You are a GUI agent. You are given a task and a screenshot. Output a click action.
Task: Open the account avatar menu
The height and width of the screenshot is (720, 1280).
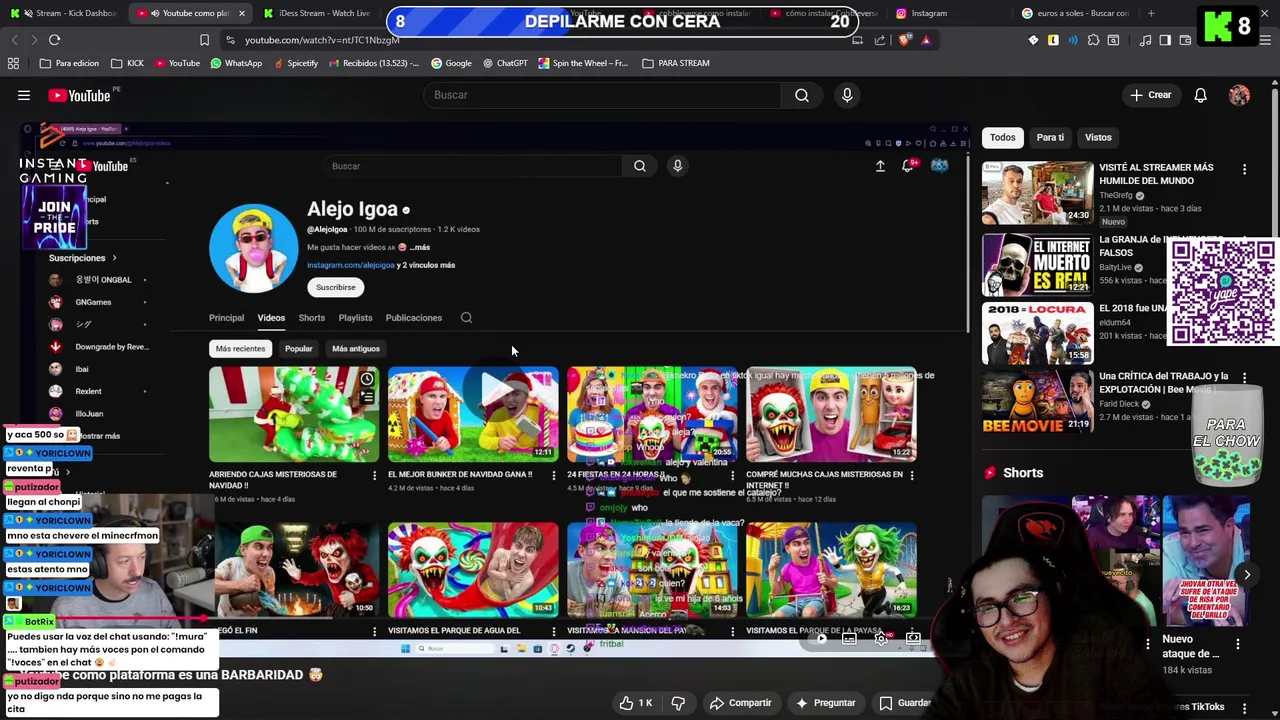[1239, 95]
